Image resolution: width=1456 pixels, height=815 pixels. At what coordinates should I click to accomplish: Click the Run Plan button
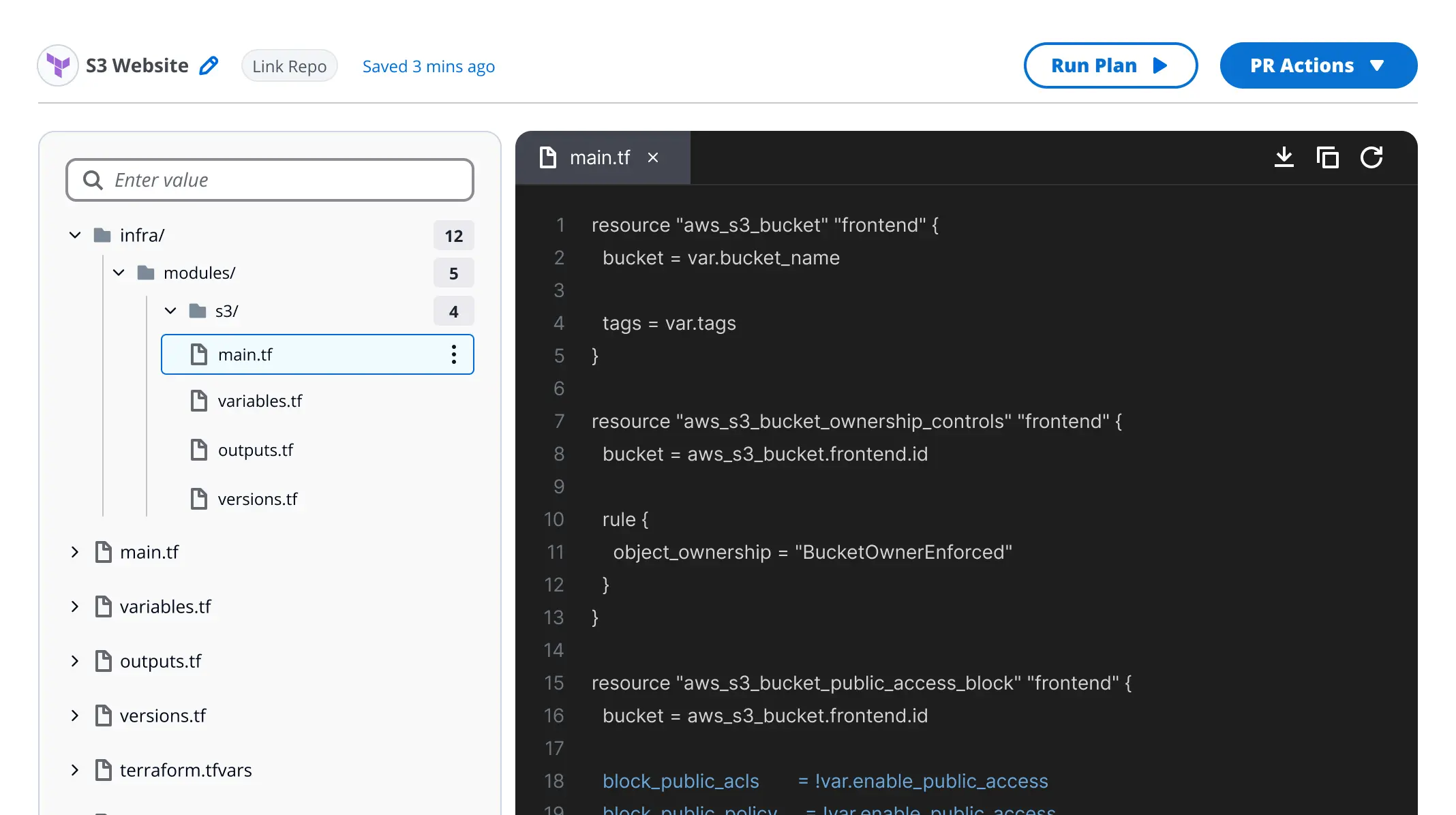[1110, 65]
